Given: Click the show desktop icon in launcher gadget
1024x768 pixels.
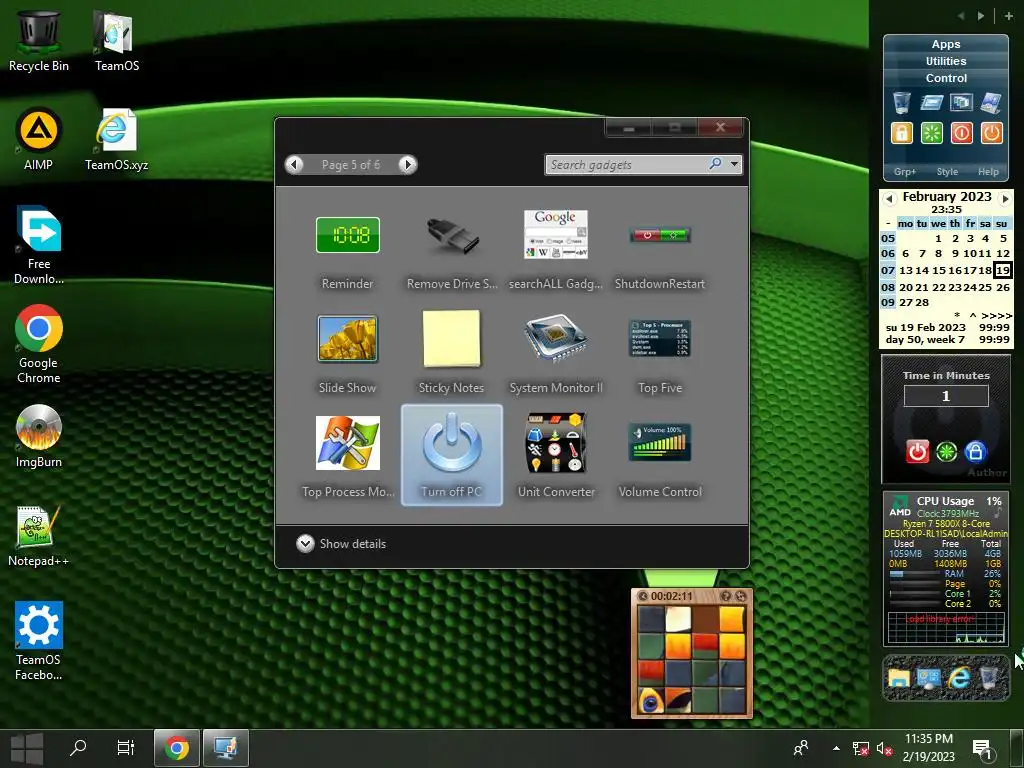Looking at the screenshot, I should click(991, 103).
